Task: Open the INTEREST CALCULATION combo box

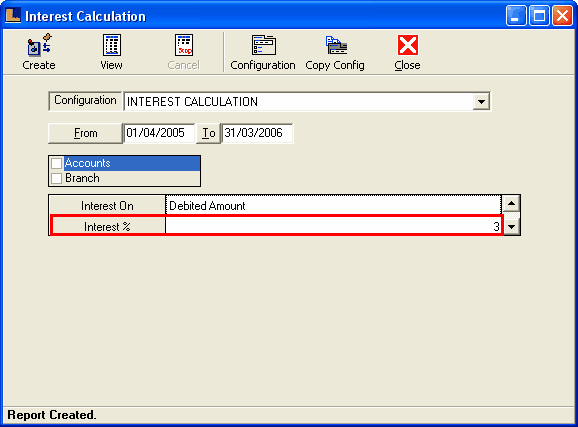Action: coord(307,101)
